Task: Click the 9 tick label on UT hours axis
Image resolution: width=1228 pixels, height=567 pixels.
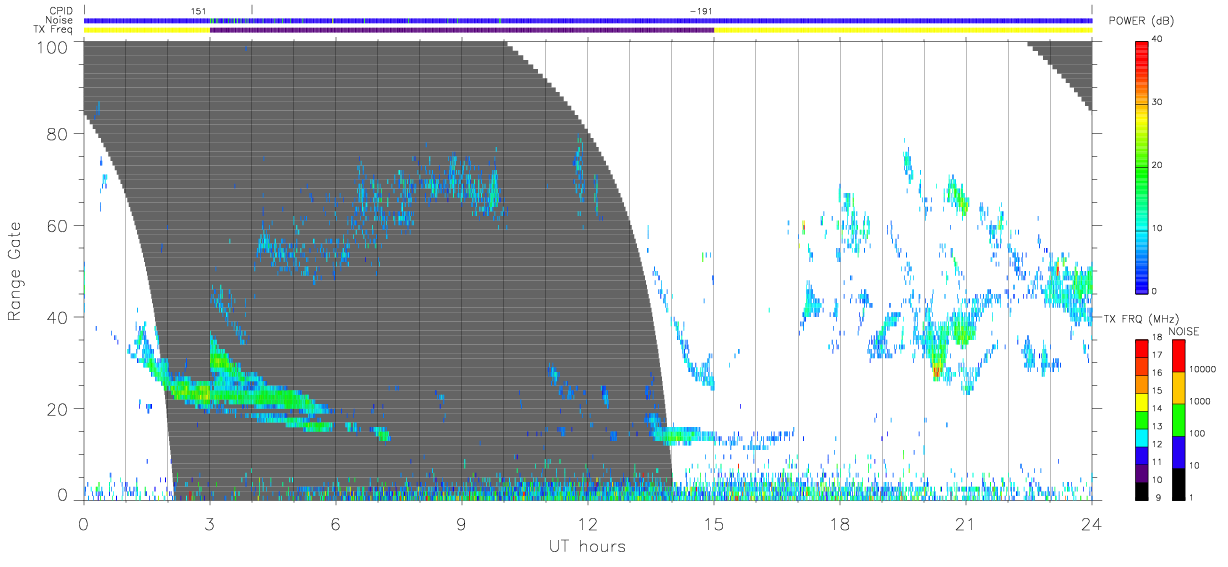Action: tap(461, 525)
